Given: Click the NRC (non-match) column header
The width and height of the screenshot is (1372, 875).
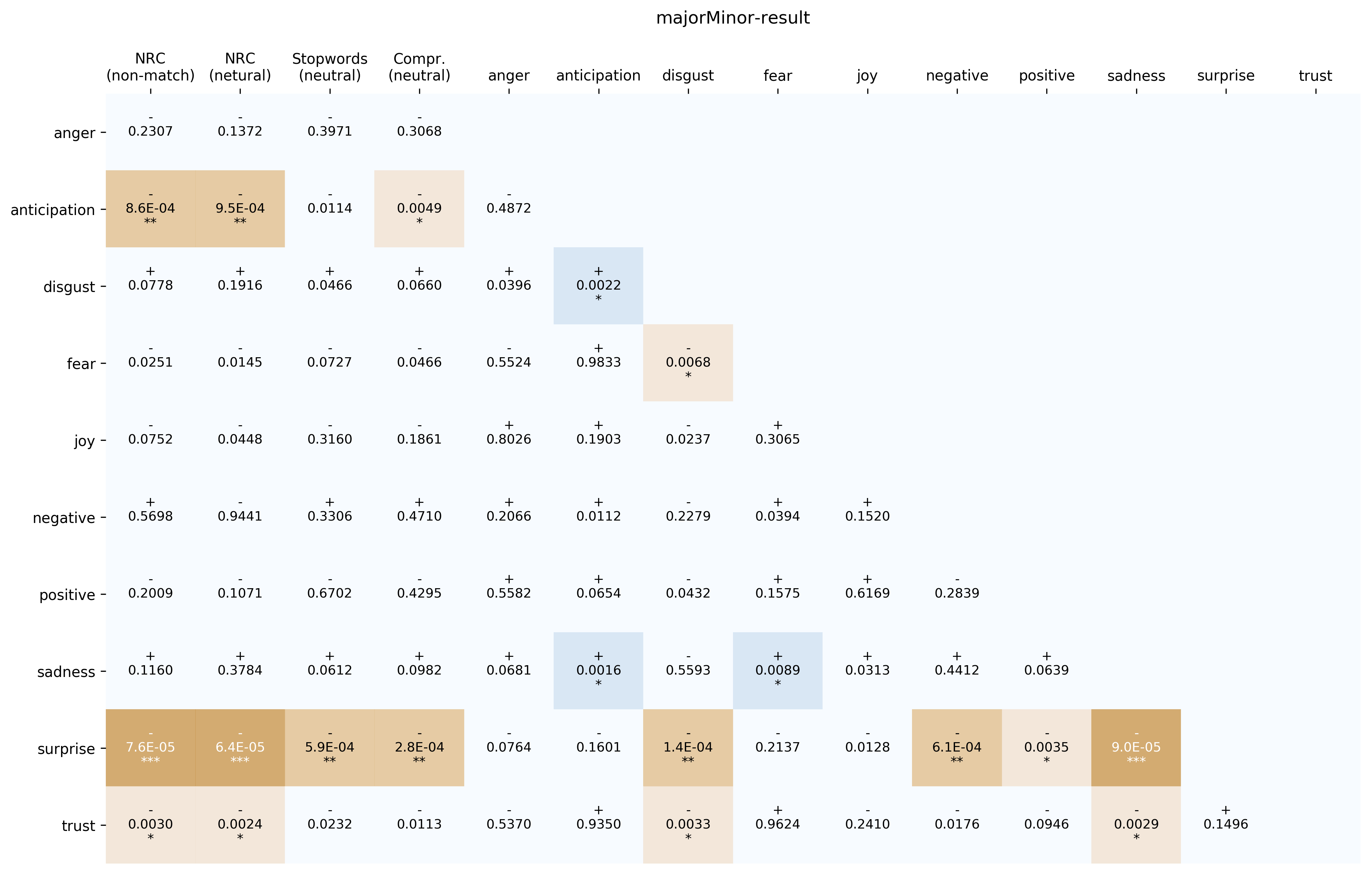Looking at the screenshot, I should tap(151, 67).
